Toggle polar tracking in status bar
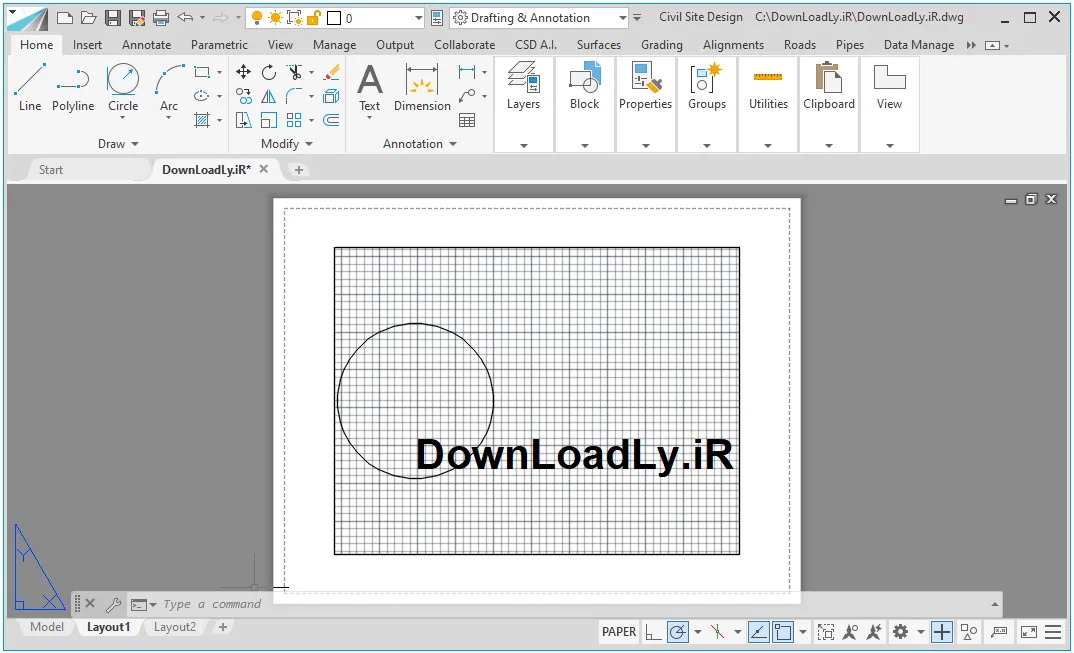This screenshot has height=653, width=1074. [x=677, y=632]
